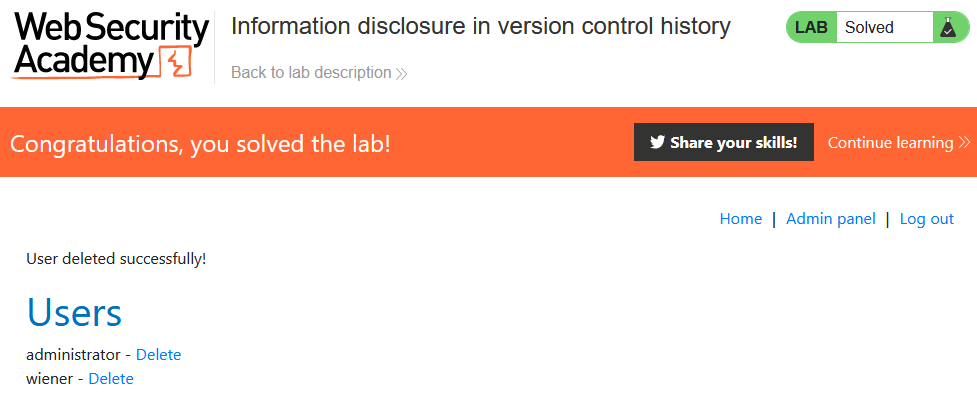The height and width of the screenshot is (408, 977).
Task: Click the chevrons after Back to lab description
Action: tap(401, 73)
